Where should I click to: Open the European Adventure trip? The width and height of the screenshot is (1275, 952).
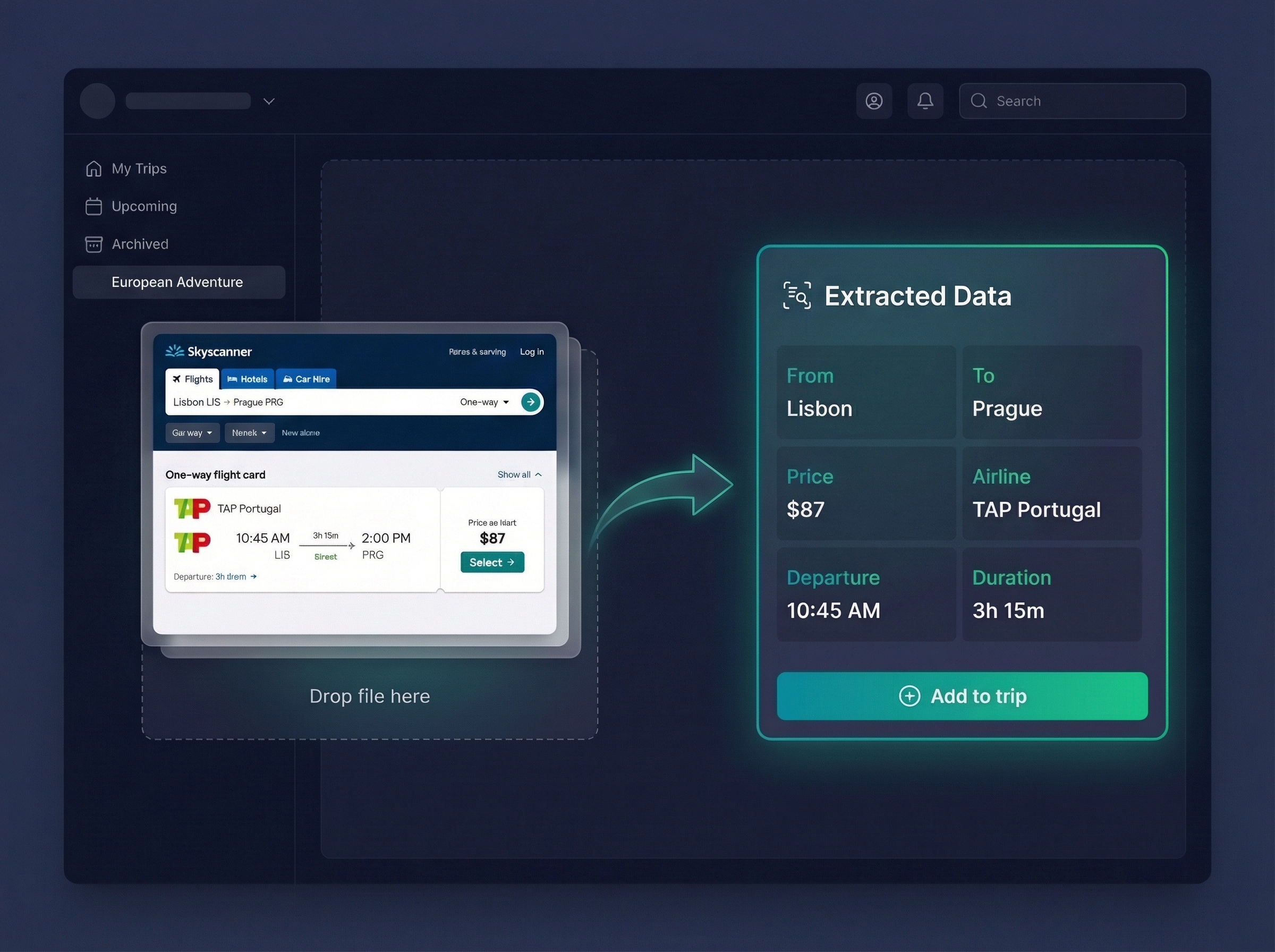pos(177,282)
